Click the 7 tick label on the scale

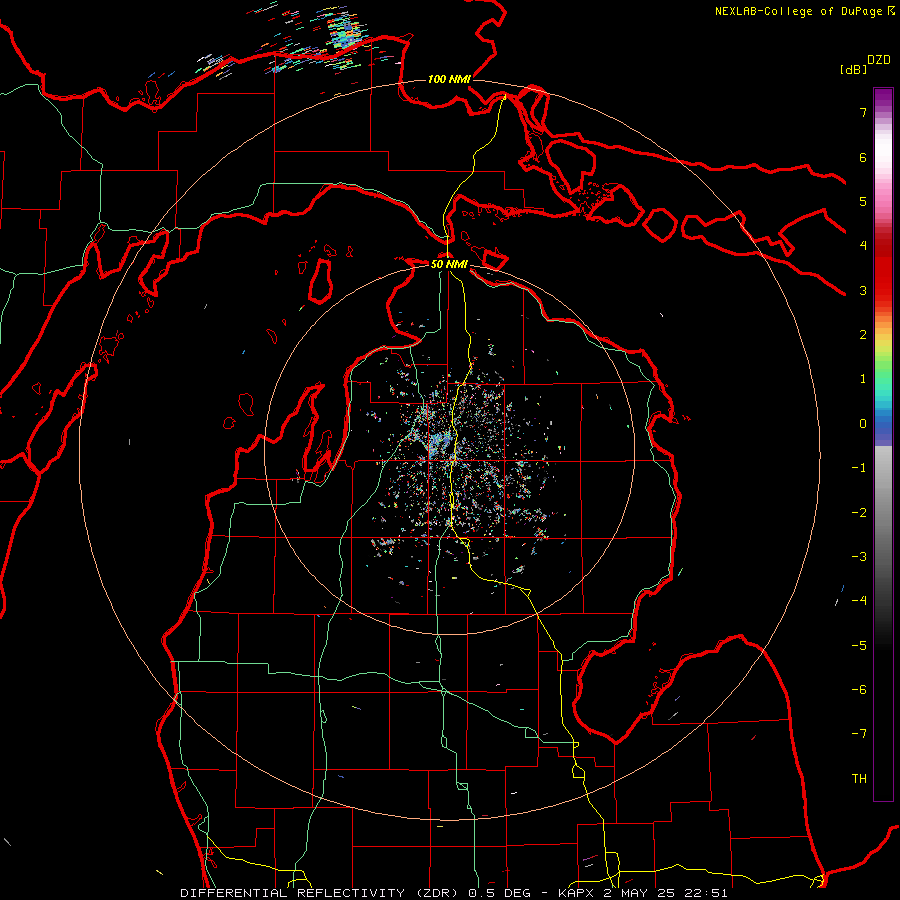click(863, 112)
